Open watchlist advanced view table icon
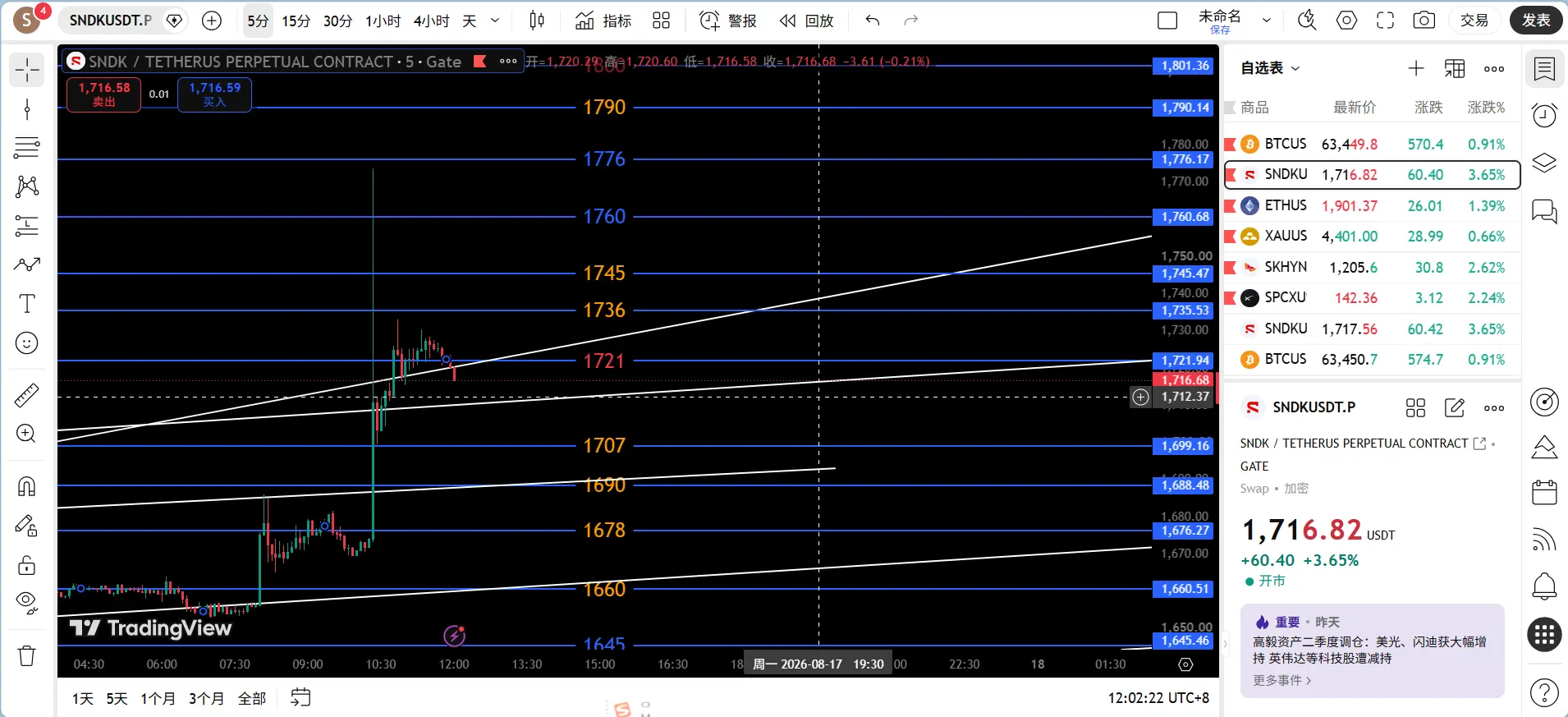1568x717 pixels. point(1455,68)
